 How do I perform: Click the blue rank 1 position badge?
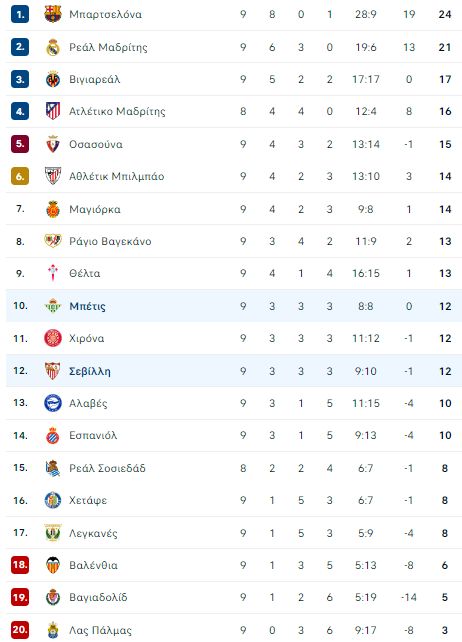[20, 14]
